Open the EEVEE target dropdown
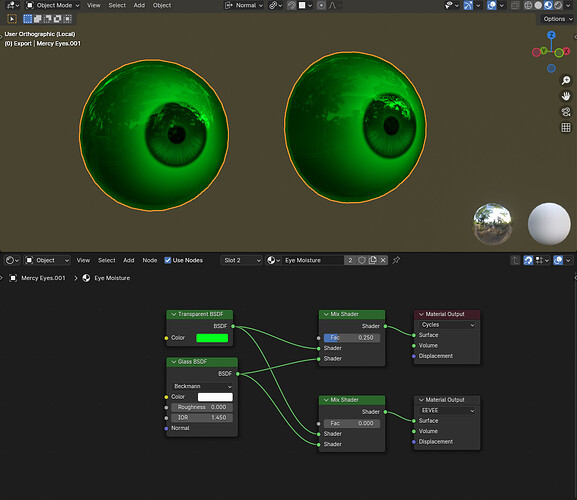This screenshot has width=577, height=500. (447, 411)
